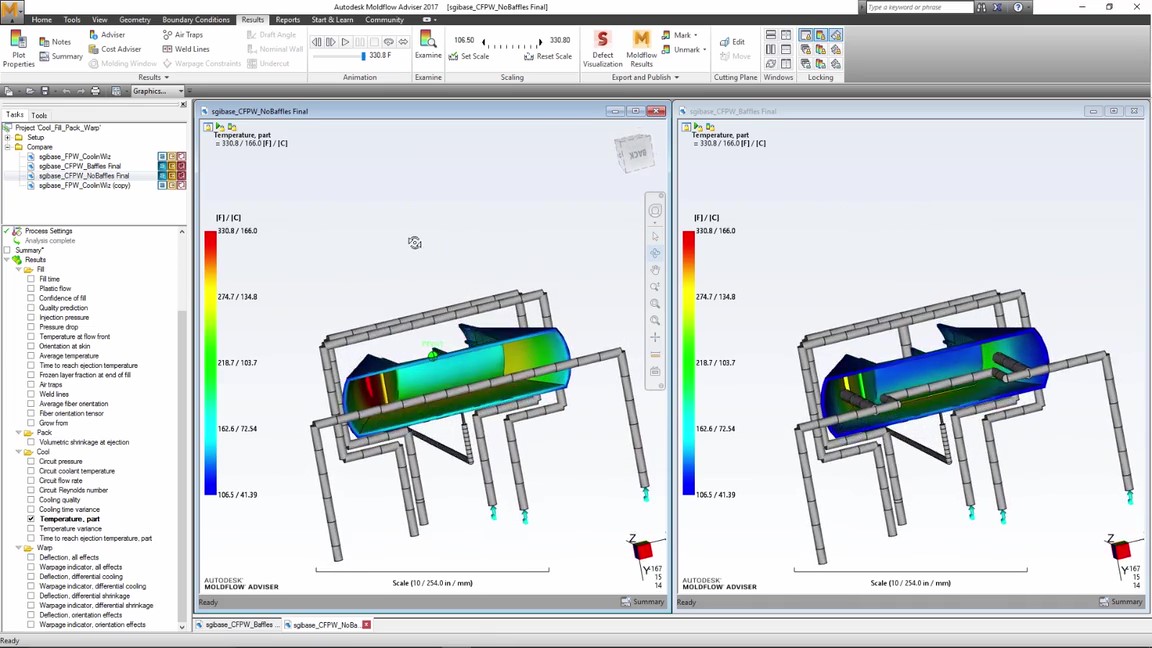This screenshot has width=1152, height=648.
Task: Select sgibase_CFPW_Baffles Final study
Action: (79, 166)
